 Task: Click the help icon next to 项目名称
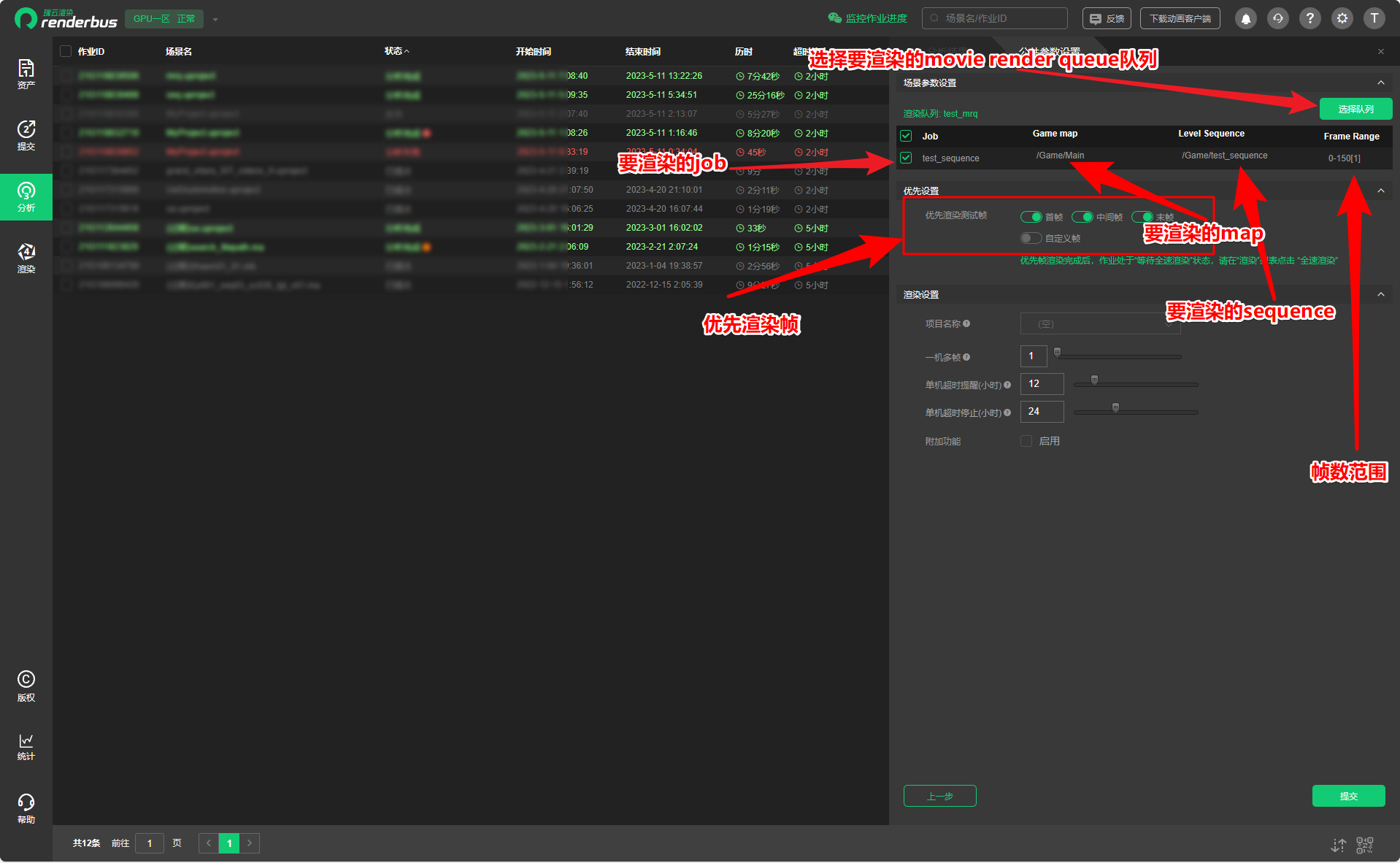coord(966,323)
